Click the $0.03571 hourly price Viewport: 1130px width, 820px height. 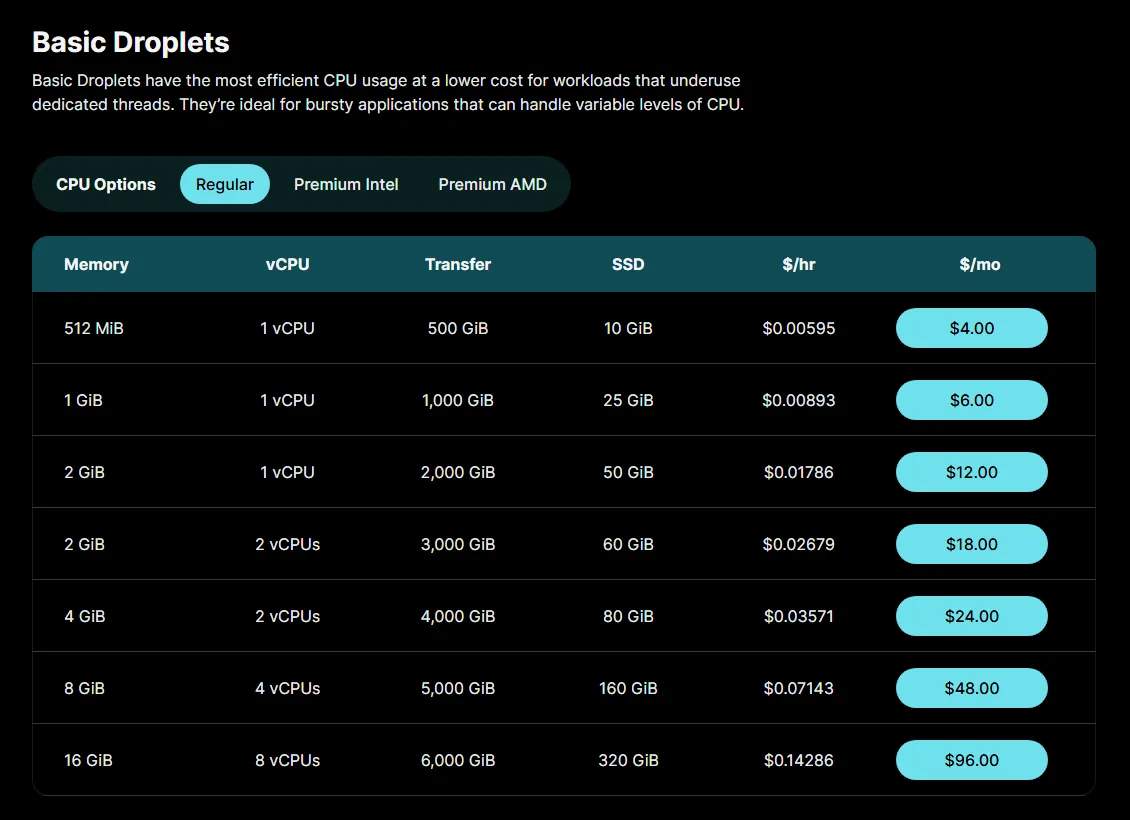[798, 617]
